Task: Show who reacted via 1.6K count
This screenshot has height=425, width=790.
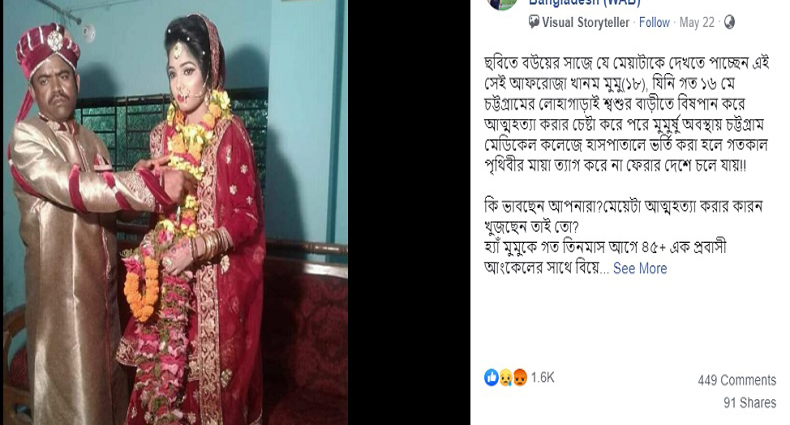Action: coord(543,378)
